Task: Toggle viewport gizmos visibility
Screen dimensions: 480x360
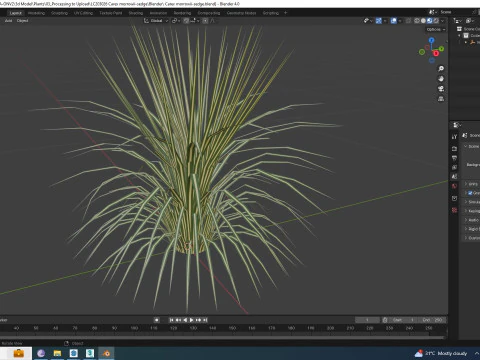Action: pyautogui.click(x=379, y=21)
